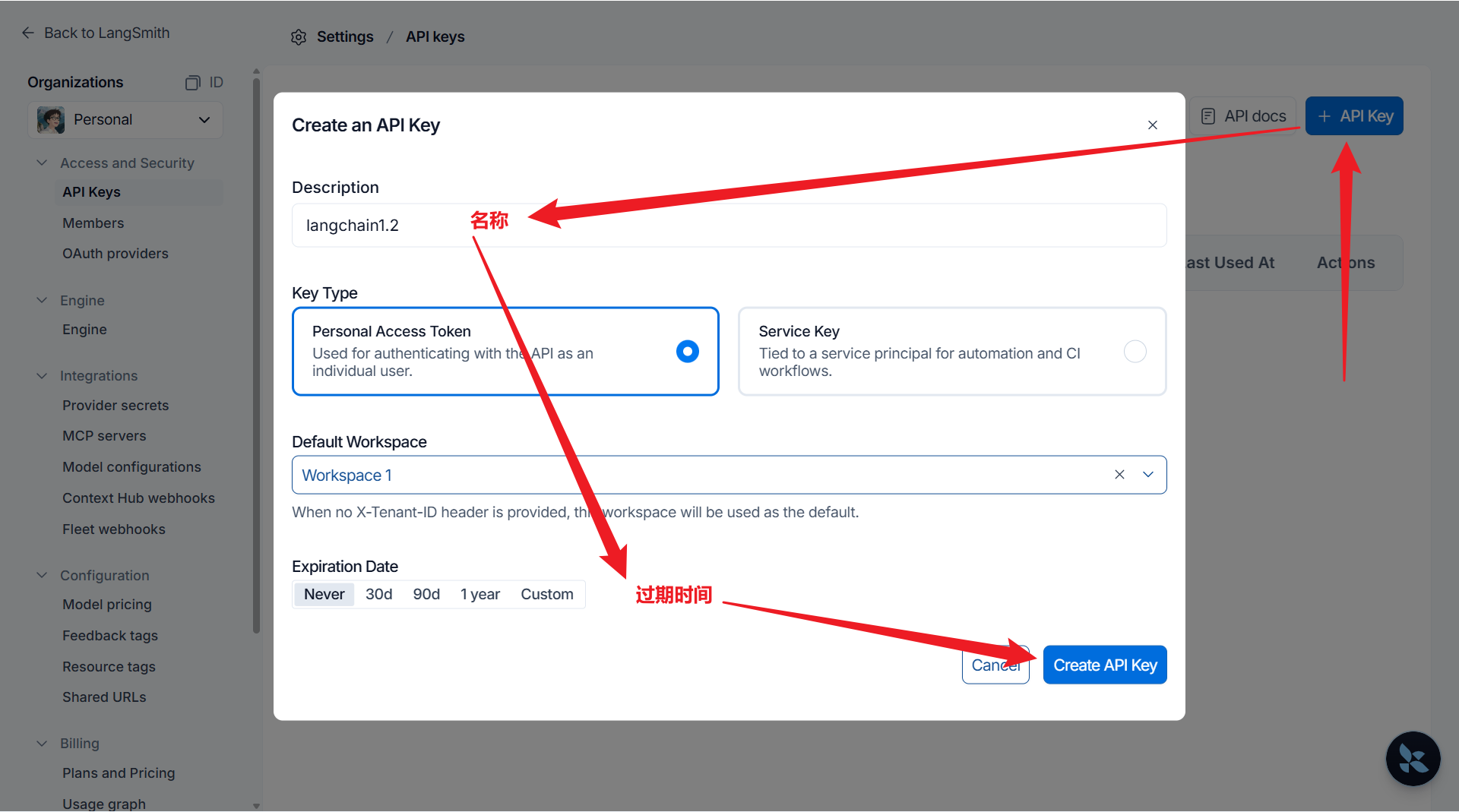Collapse the Integrations section
The width and height of the screenshot is (1459, 812).
[42, 376]
